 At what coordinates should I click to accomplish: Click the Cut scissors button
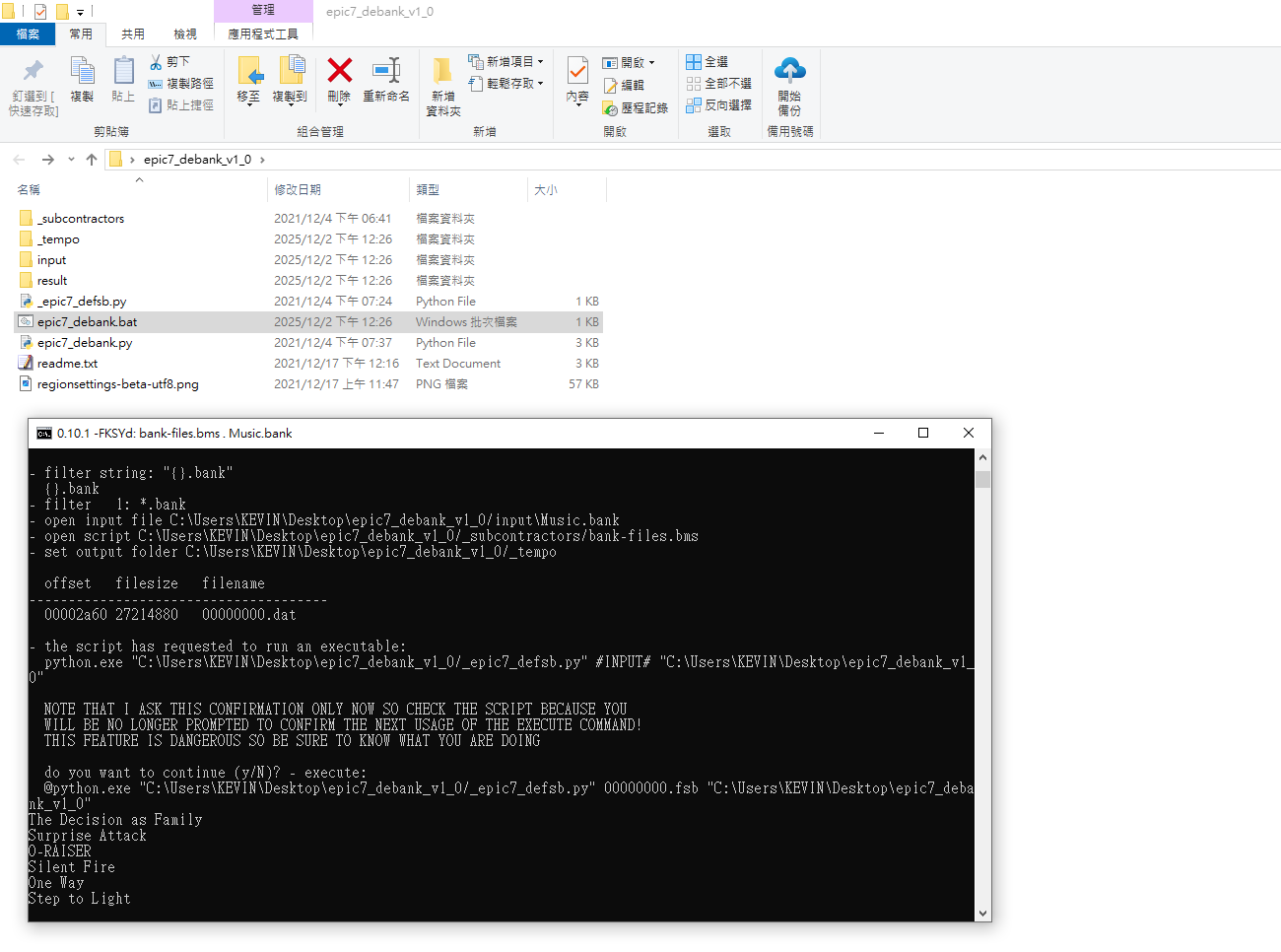[x=169, y=61]
